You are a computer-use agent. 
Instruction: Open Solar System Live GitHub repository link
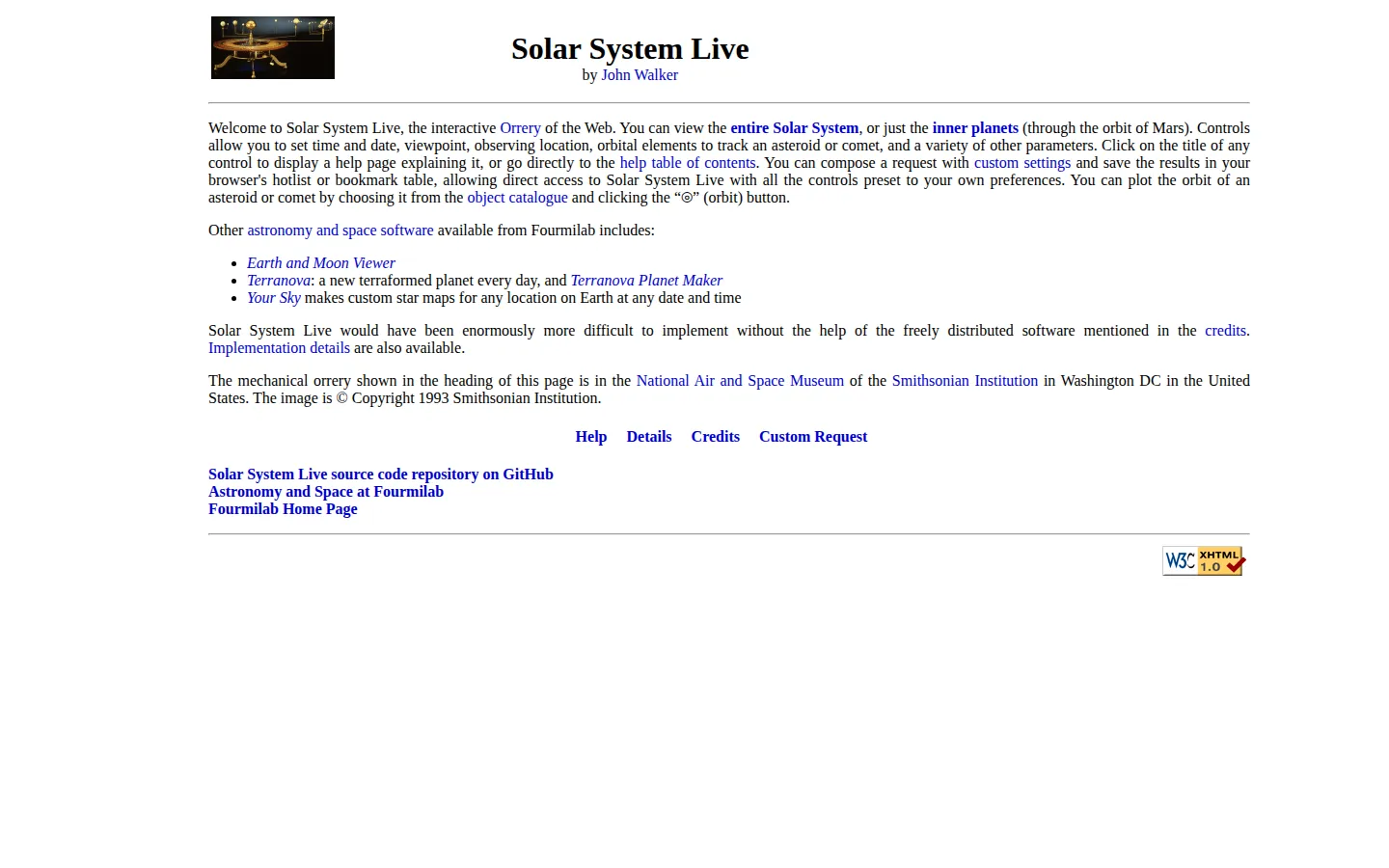coord(381,475)
